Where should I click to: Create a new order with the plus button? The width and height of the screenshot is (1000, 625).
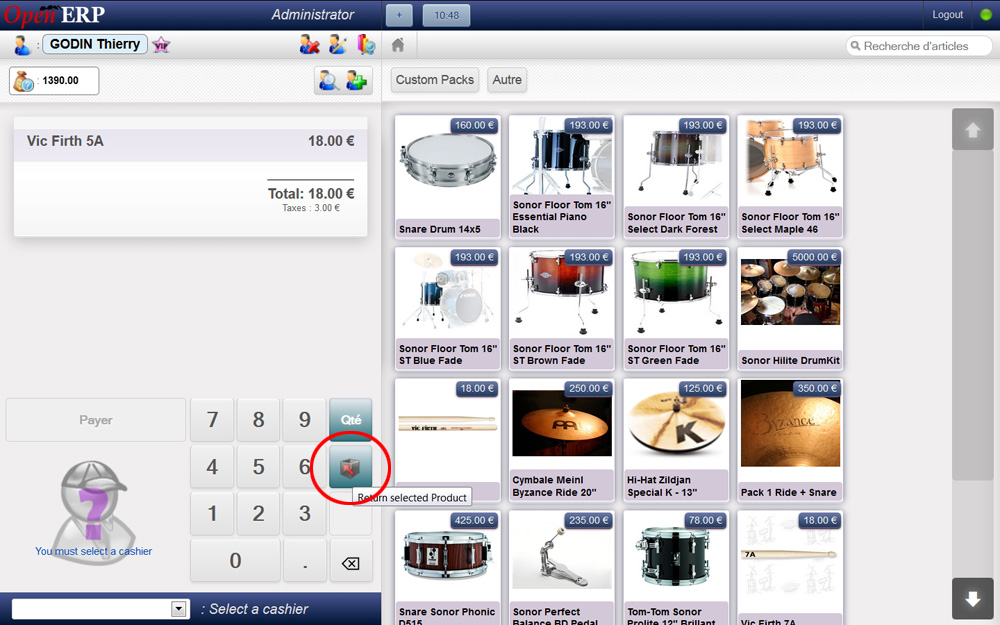(399, 15)
